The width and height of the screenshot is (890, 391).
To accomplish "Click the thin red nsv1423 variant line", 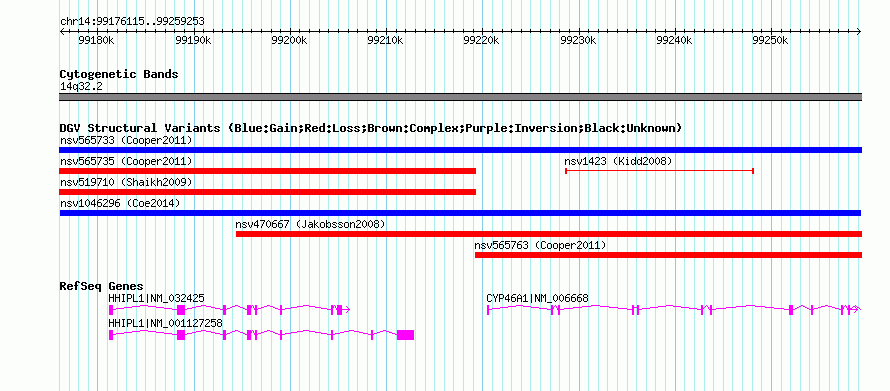I will point(660,170).
